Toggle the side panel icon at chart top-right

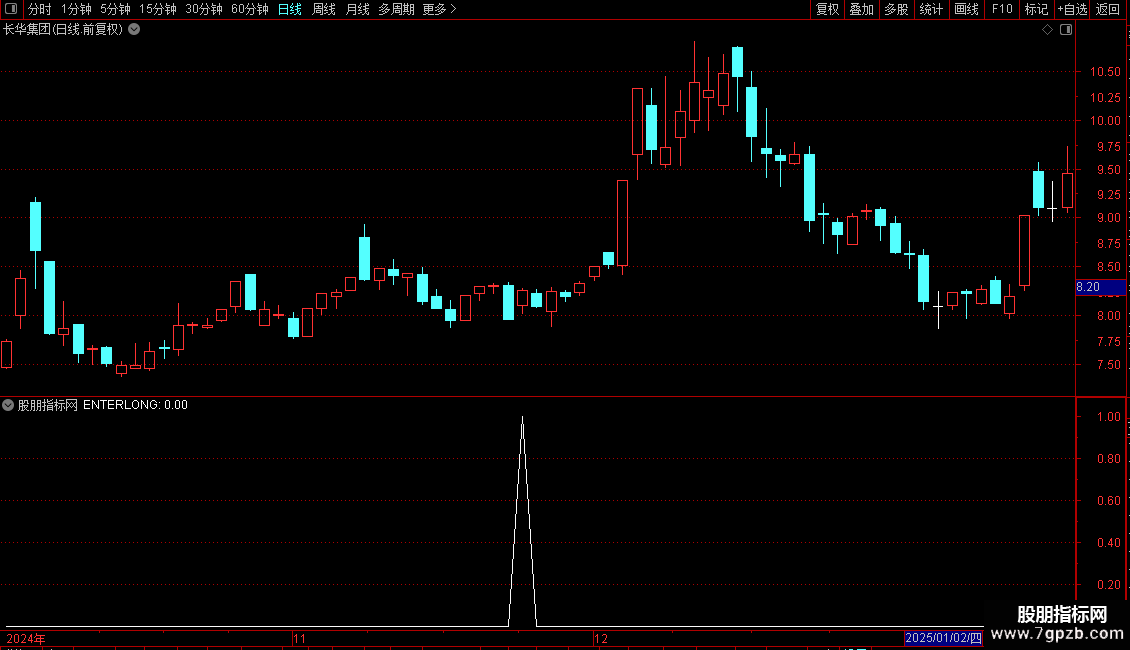pos(1066,30)
